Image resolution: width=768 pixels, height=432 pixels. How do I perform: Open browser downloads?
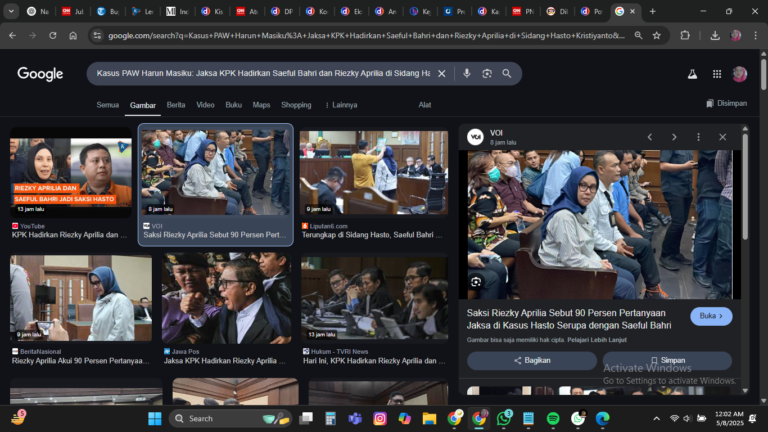point(715,35)
